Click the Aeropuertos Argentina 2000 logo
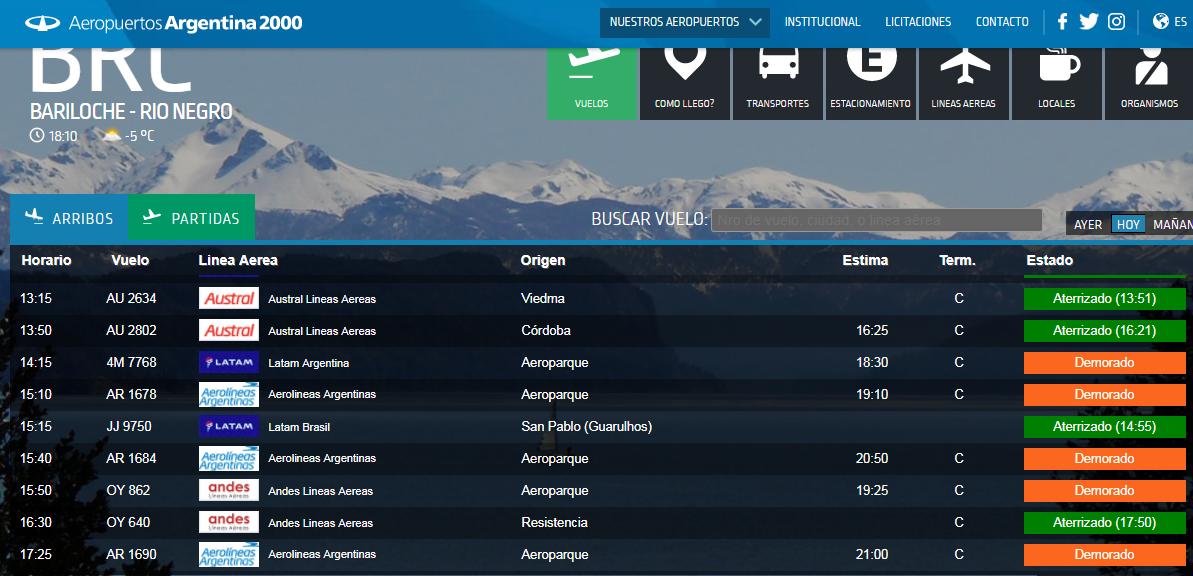The height and width of the screenshot is (576, 1193). click(x=163, y=23)
